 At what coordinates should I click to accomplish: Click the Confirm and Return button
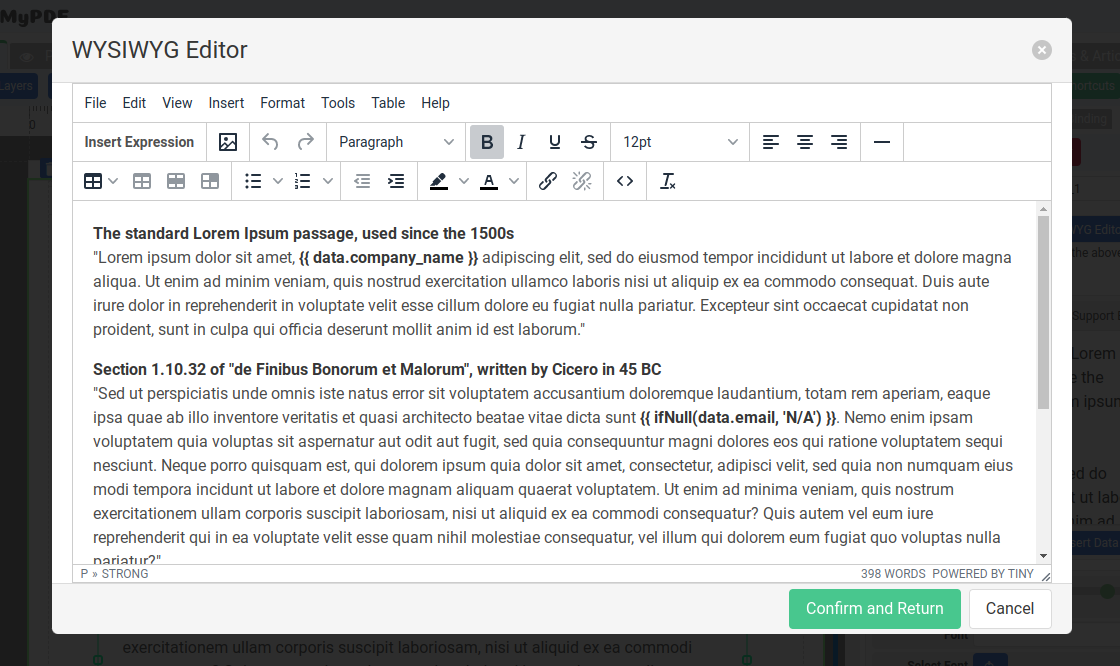pyautogui.click(x=874, y=608)
